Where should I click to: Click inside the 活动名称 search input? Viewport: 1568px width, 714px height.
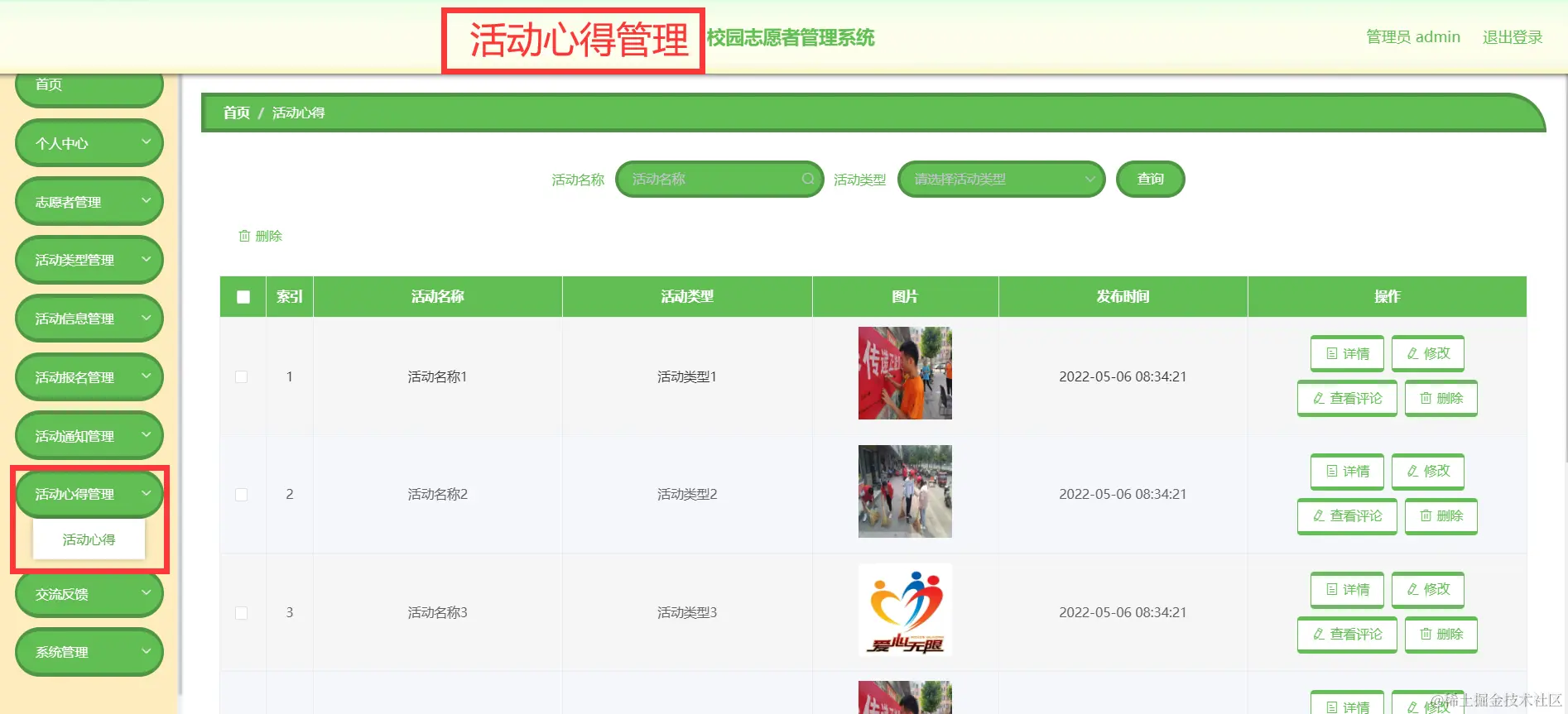coord(719,179)
